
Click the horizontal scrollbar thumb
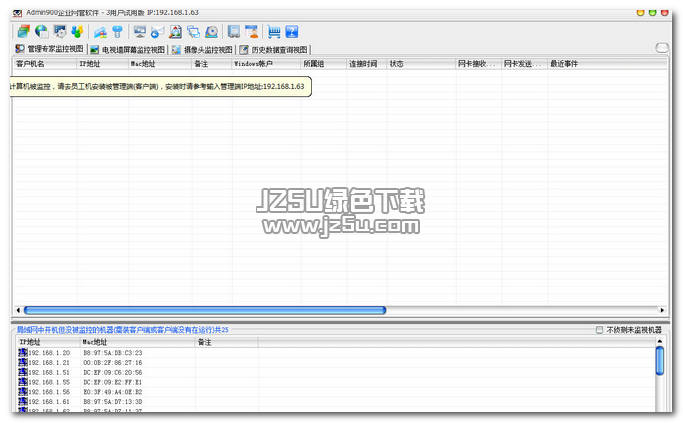pos(205,310)
